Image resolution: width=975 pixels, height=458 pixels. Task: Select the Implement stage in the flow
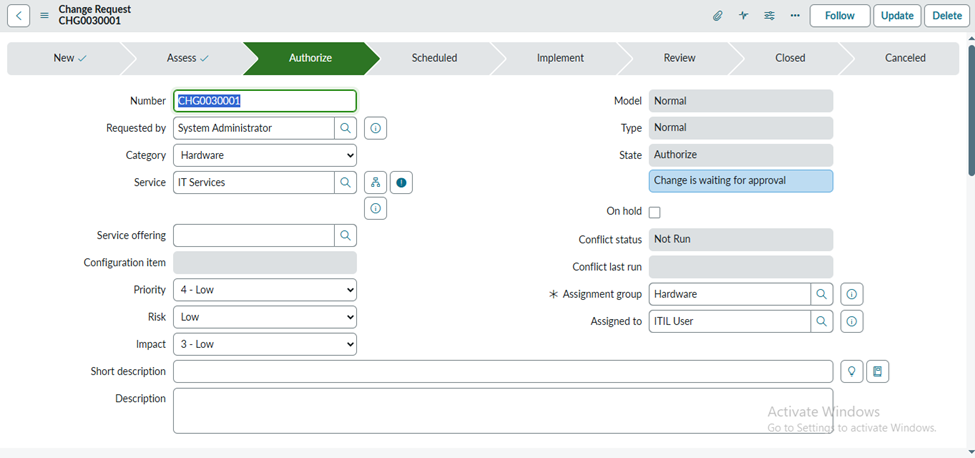(x=560, y=58)
